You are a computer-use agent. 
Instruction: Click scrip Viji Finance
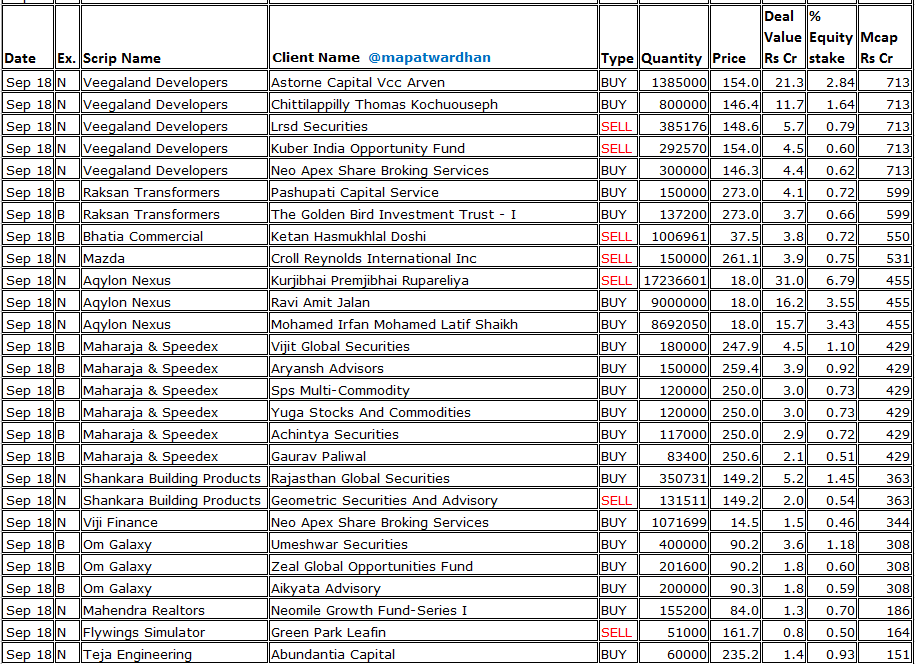[x=120, y=523]
